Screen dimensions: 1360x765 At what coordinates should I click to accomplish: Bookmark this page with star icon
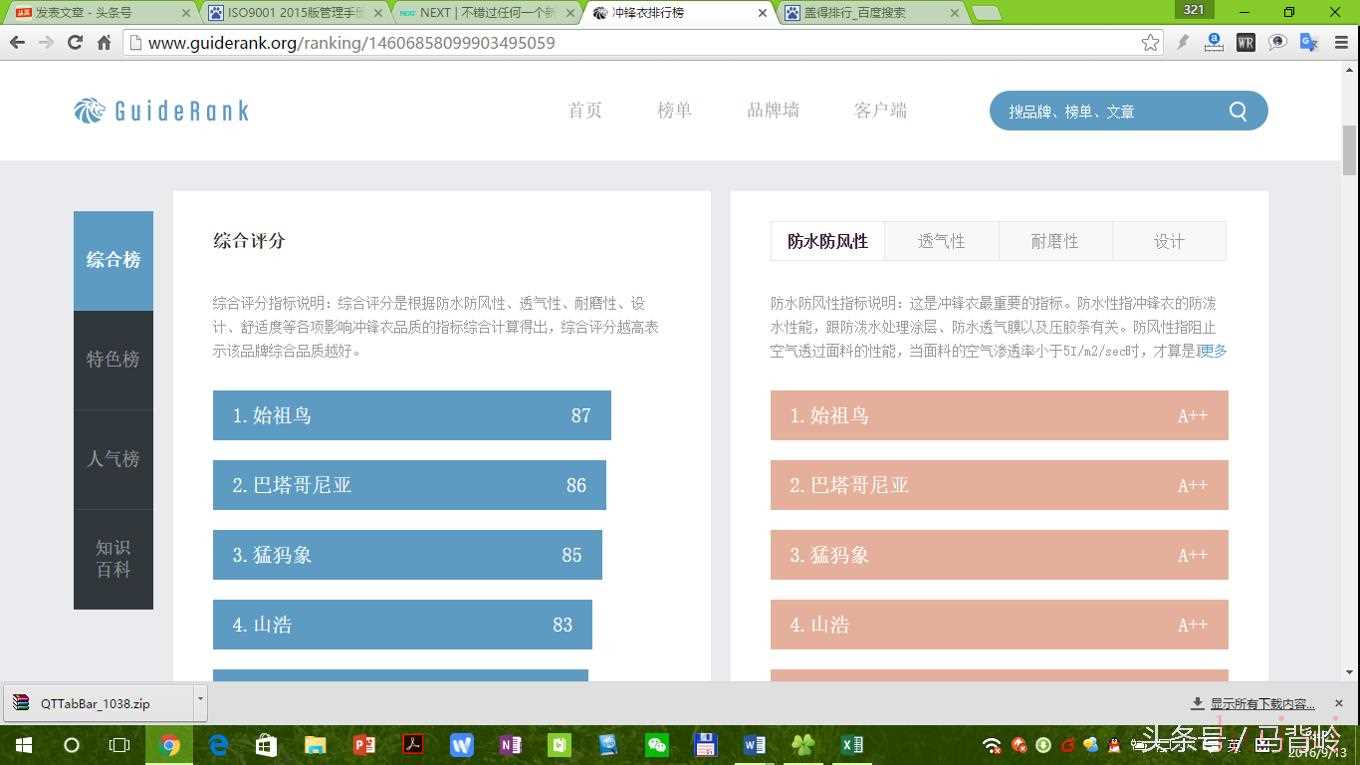pyautogui.click(x=1150, y=43)
